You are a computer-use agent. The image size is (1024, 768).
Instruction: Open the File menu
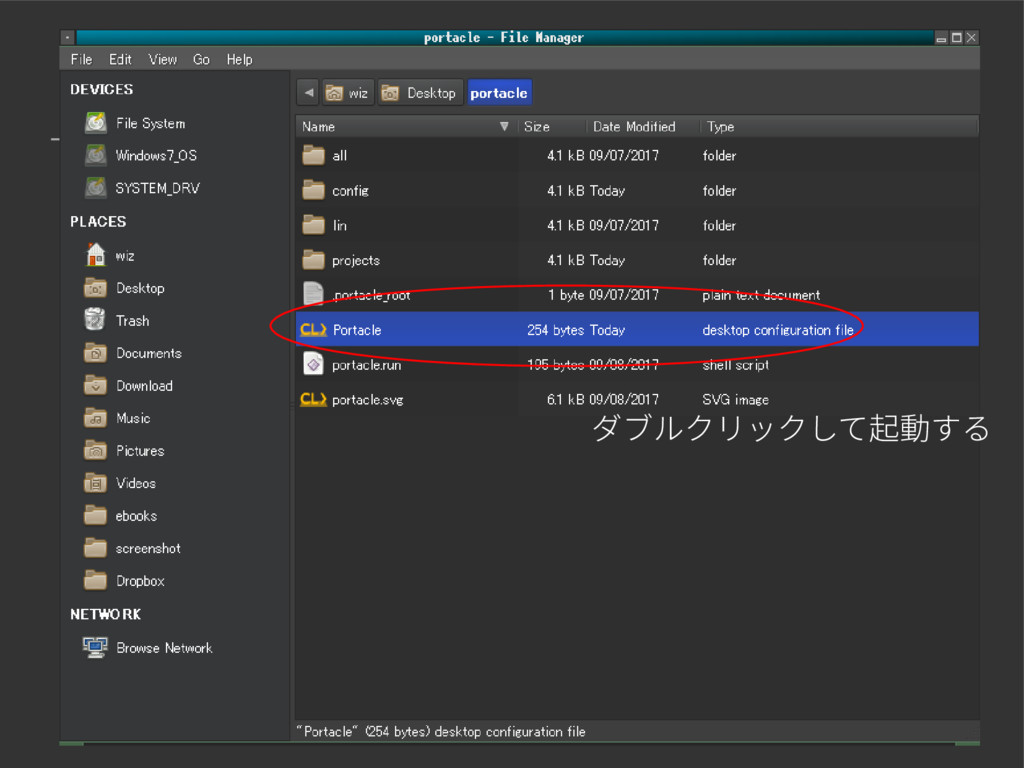click(81, 59)
